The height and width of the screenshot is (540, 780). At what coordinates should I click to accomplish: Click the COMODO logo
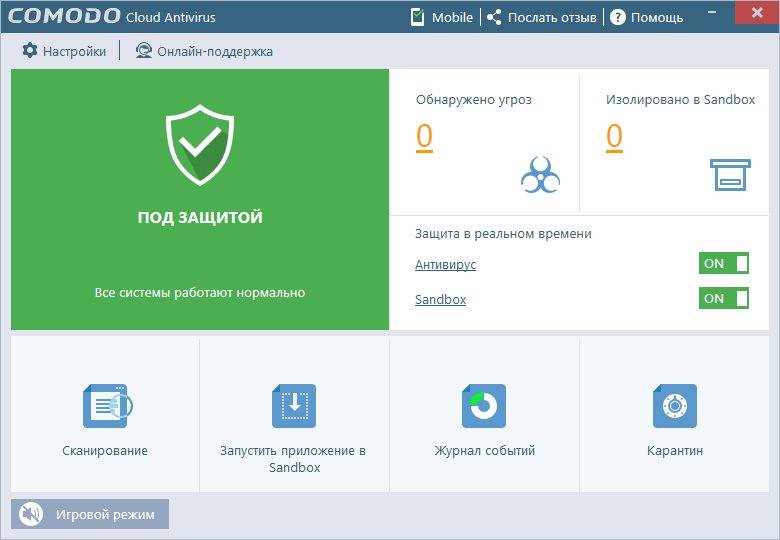[64, 16]
